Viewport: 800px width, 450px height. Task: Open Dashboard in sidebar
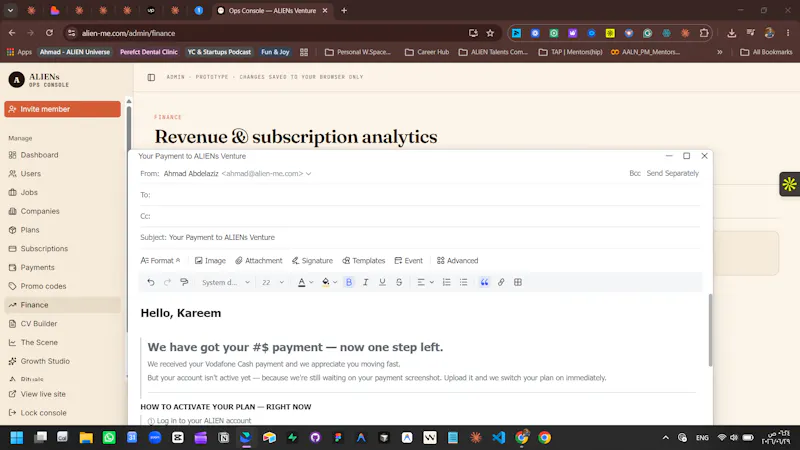tap(62, 155)
